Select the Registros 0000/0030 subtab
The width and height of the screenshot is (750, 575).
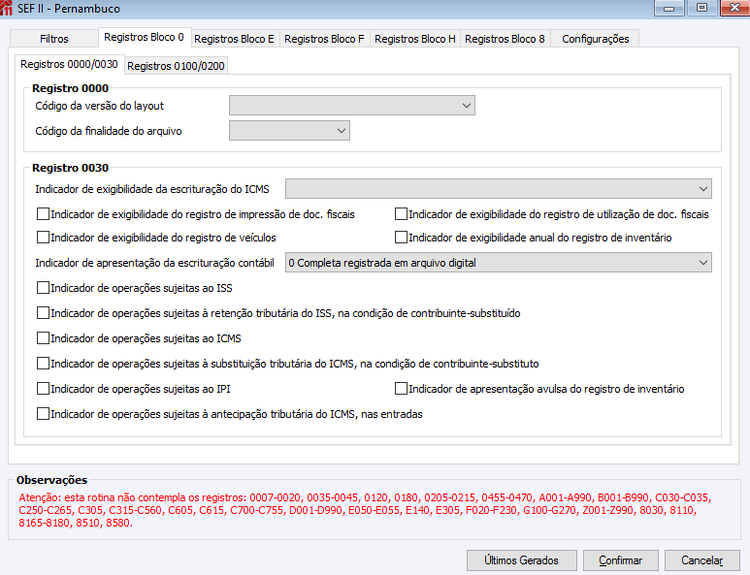pos(69,64)
